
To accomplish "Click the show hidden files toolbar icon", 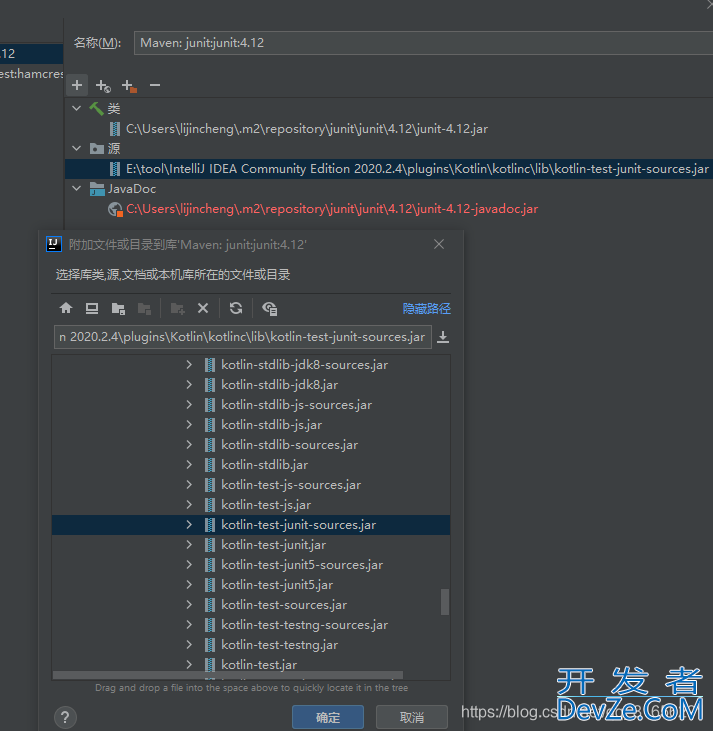I will click(270, 308).
